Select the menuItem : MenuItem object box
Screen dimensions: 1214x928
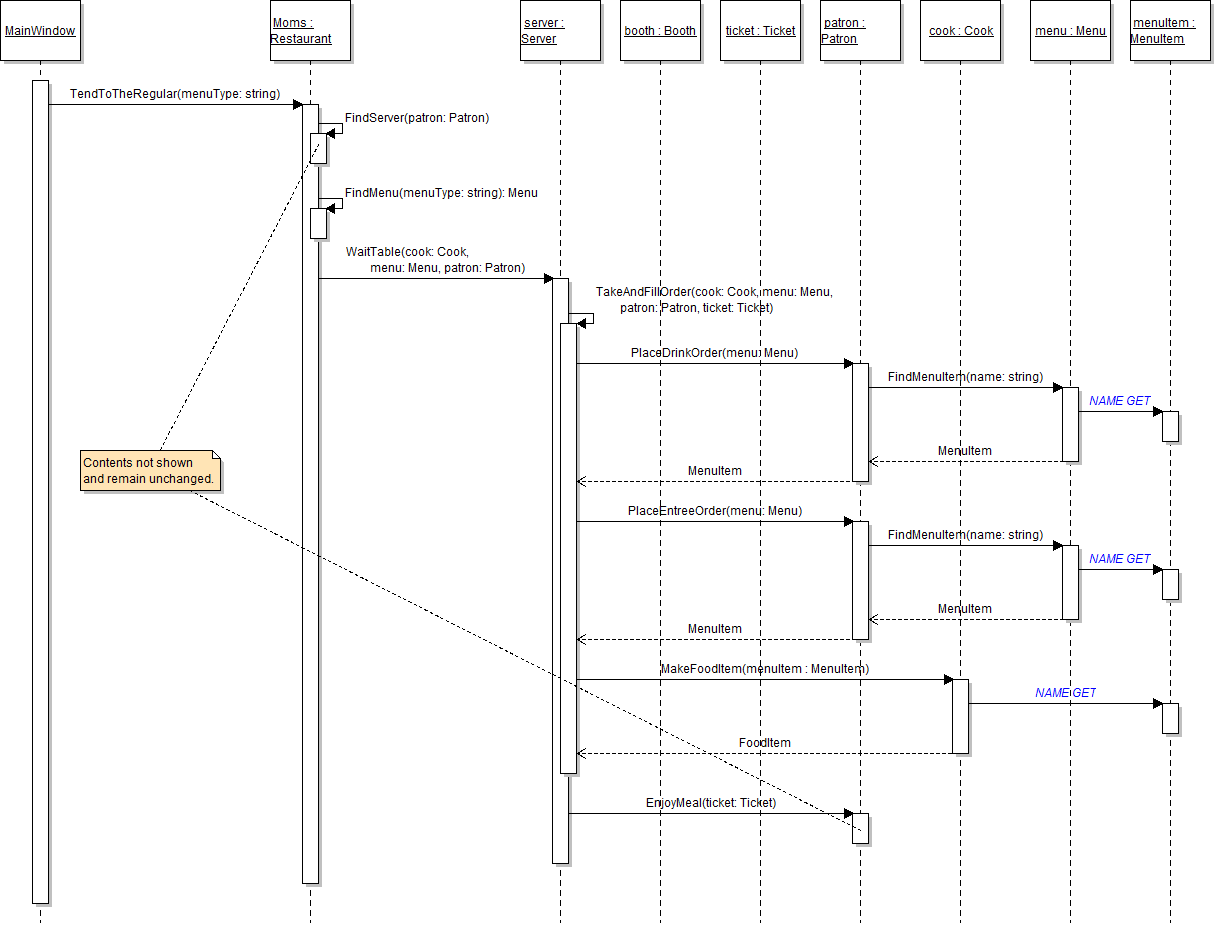pyautogui.click(x=1170, y=31)
